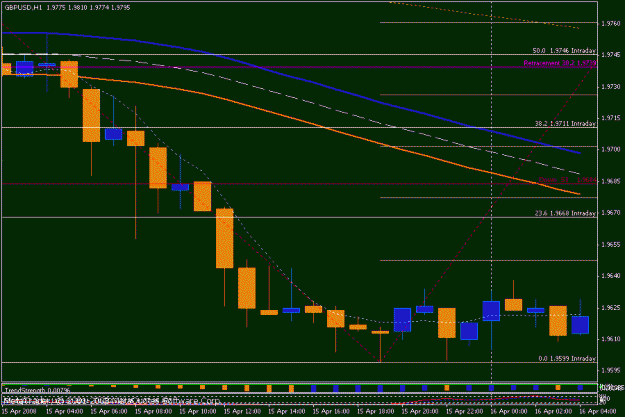This screenshot has height=417, width=625.
Task: Click the '15 Apr 18:00' time axis label
Action: tap(376, 411)
